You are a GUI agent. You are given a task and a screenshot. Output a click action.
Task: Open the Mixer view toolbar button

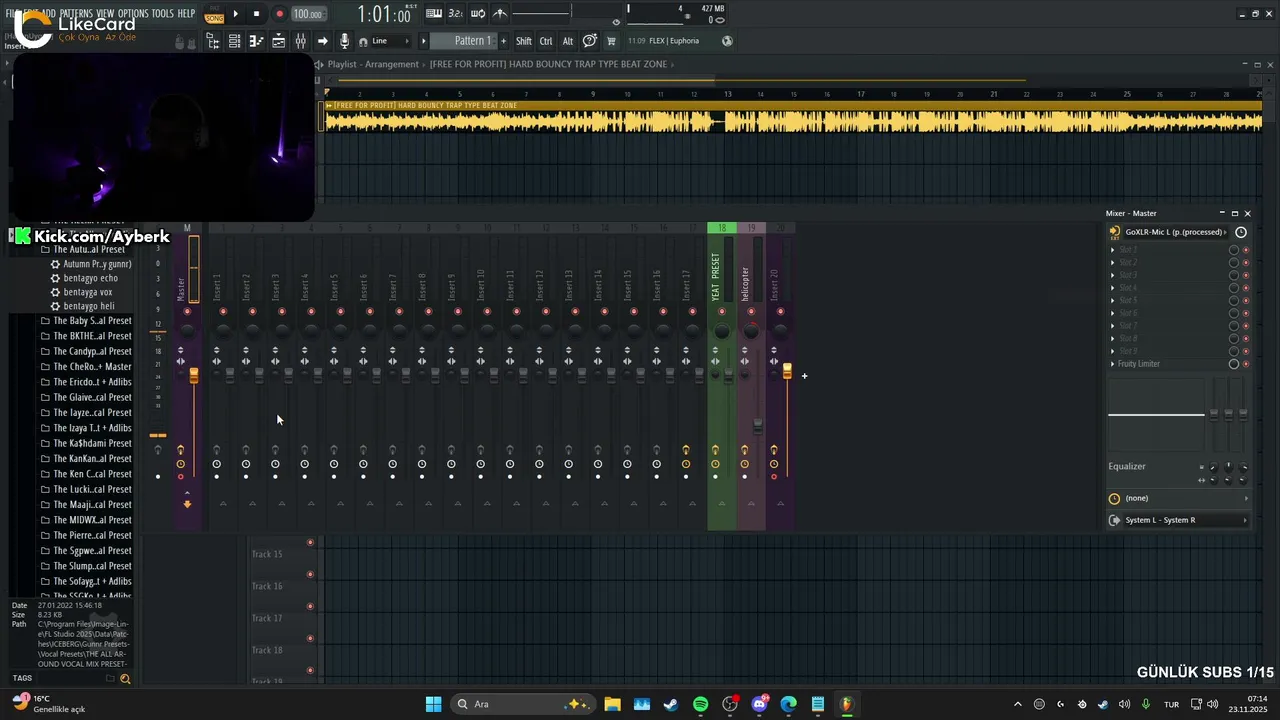click(x=300, y=41)
